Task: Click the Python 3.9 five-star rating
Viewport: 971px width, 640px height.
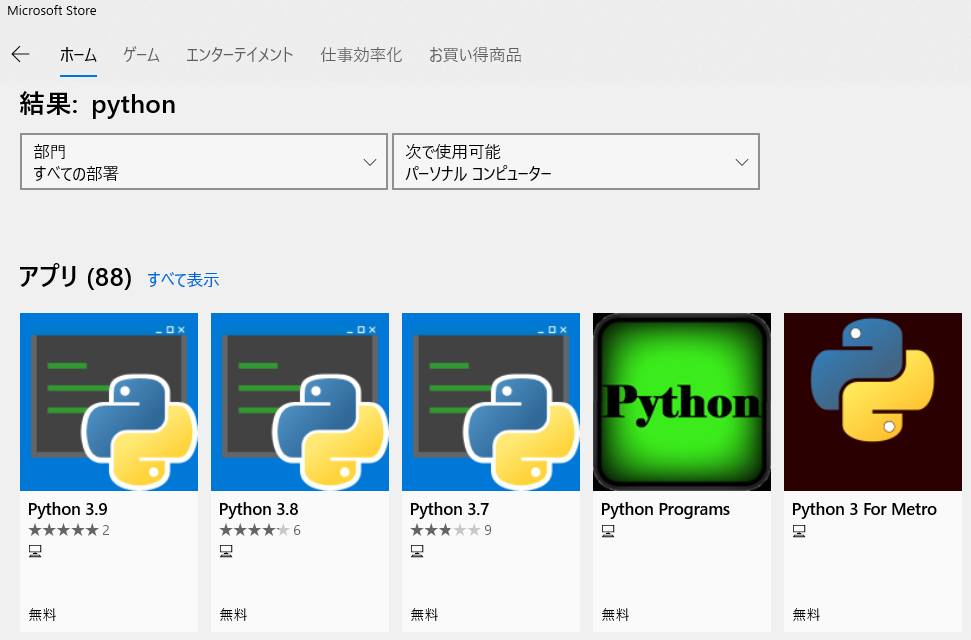Action: (63, 531)
